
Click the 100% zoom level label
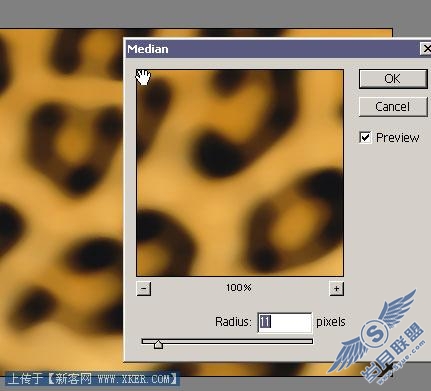[239, 287]
